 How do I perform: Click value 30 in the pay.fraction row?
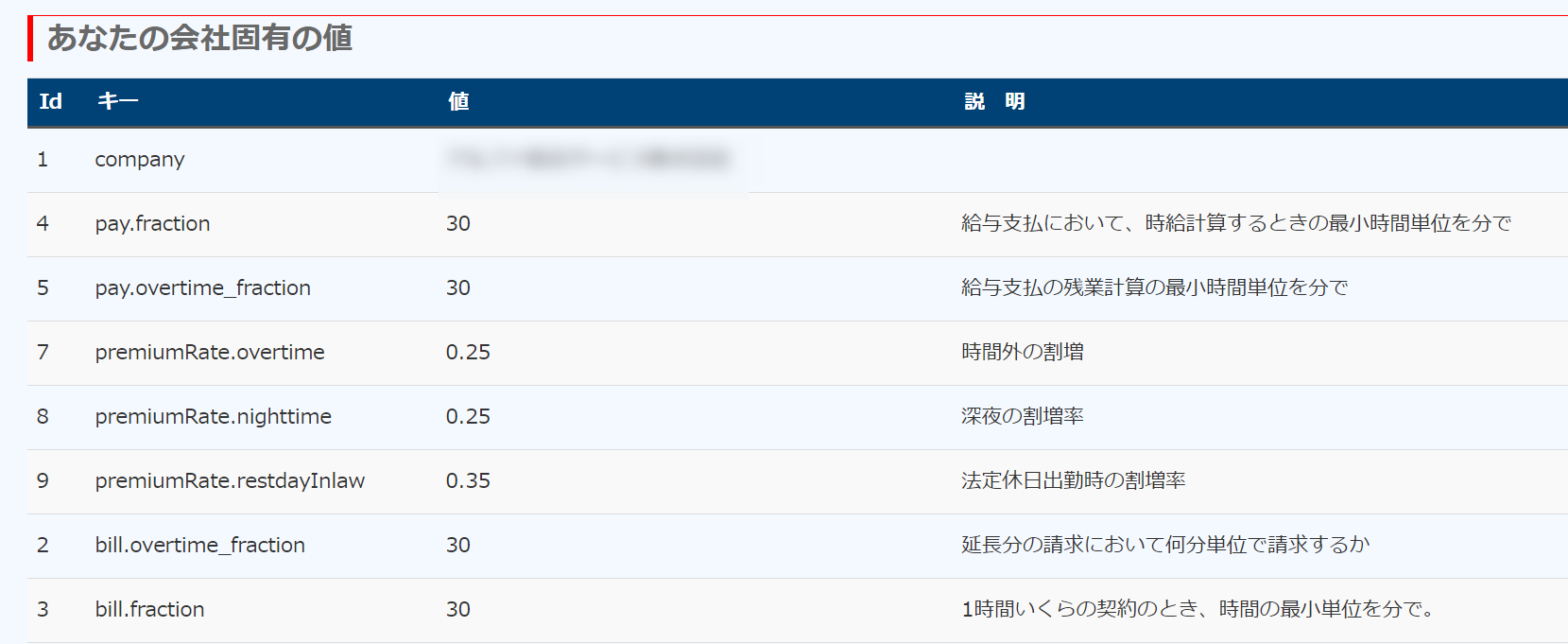click(x=458, y=224)
